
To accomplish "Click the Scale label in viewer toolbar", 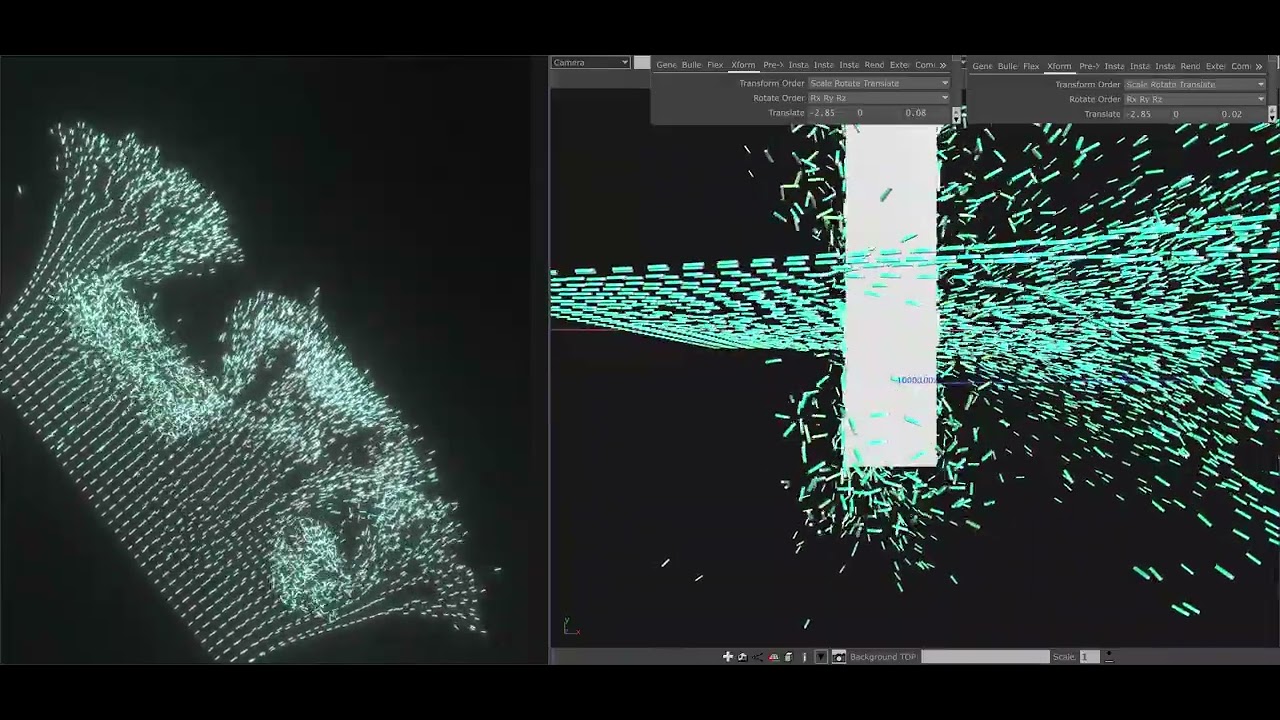I will 1064,657.
